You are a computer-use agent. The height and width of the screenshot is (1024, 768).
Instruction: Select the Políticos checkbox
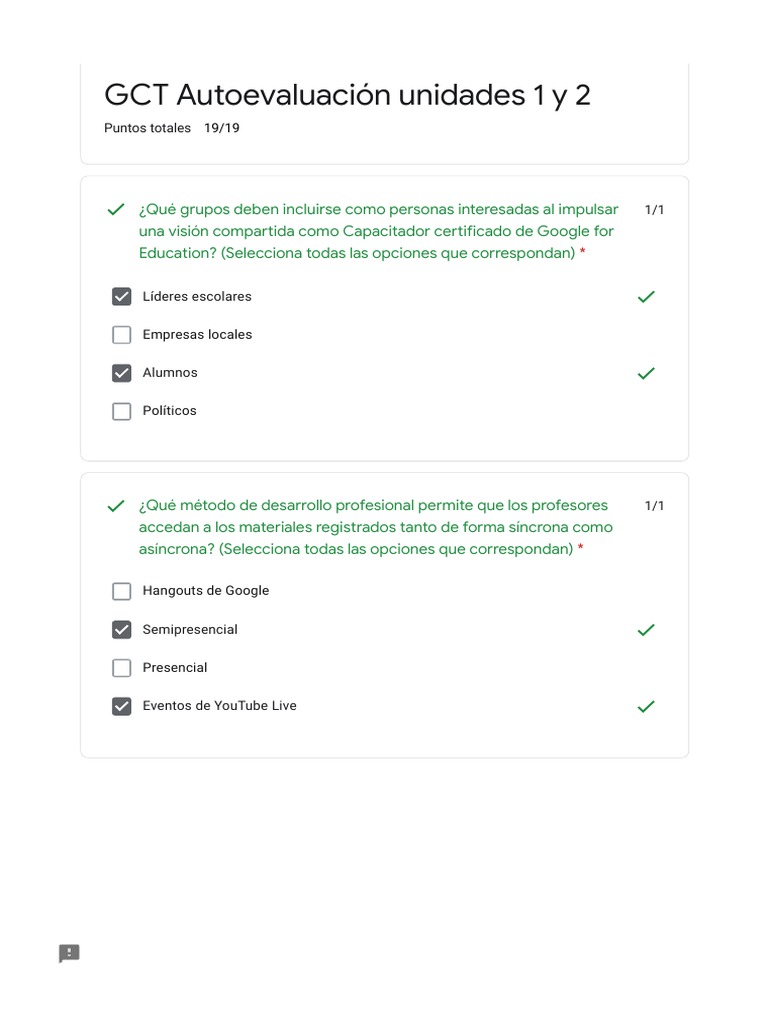[122, 411]
